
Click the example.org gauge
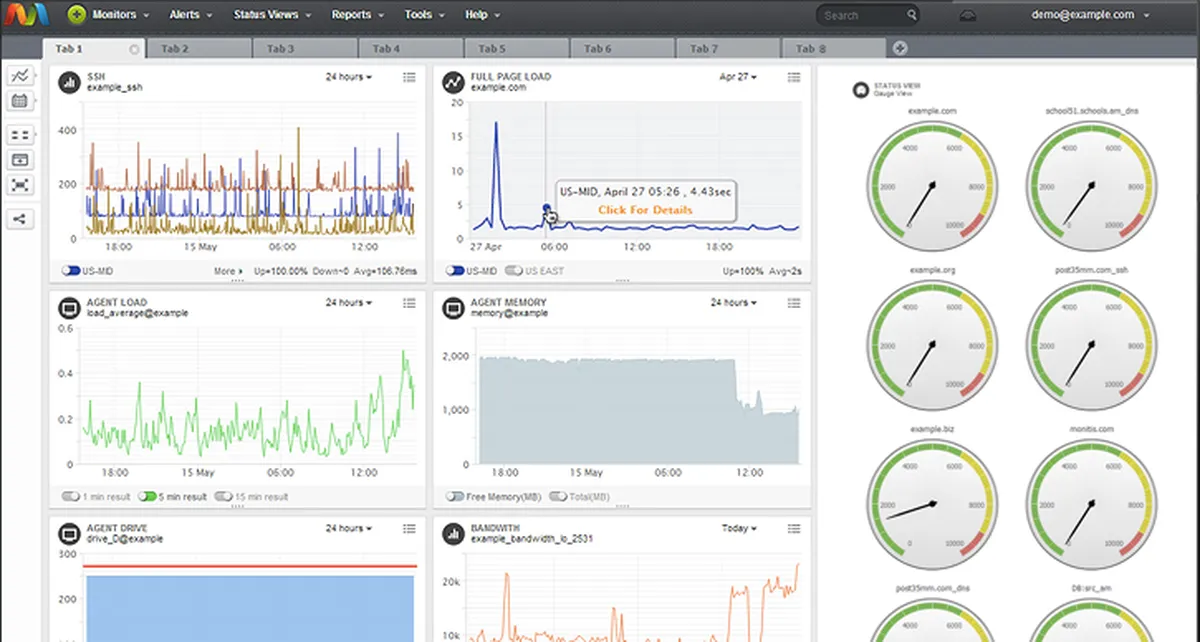tap(932, 346)
